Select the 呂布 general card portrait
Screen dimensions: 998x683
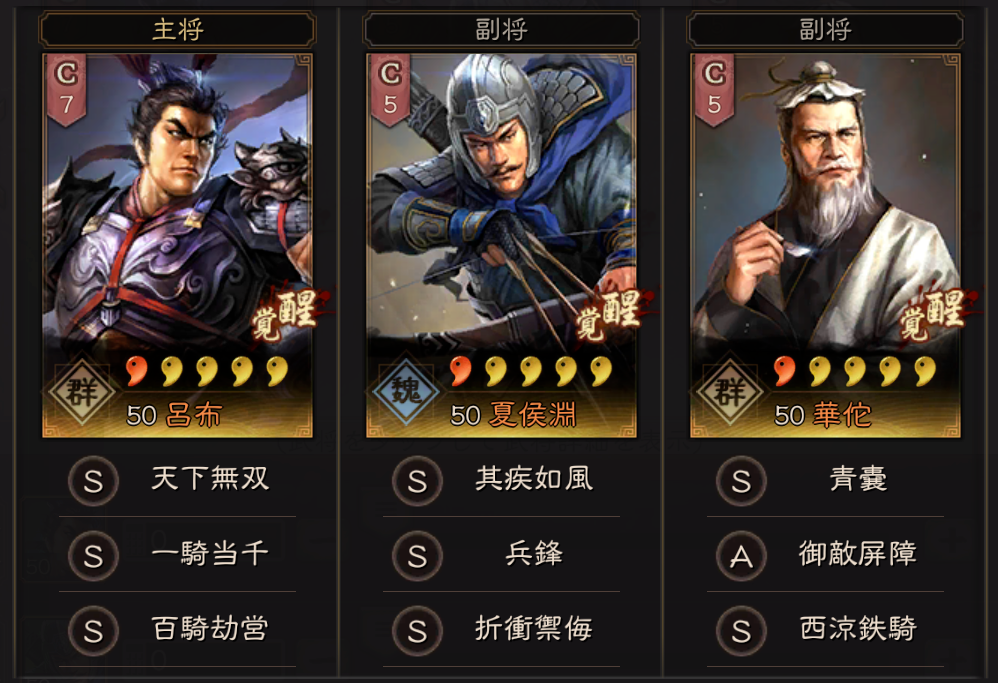click(x=178, y=246)
